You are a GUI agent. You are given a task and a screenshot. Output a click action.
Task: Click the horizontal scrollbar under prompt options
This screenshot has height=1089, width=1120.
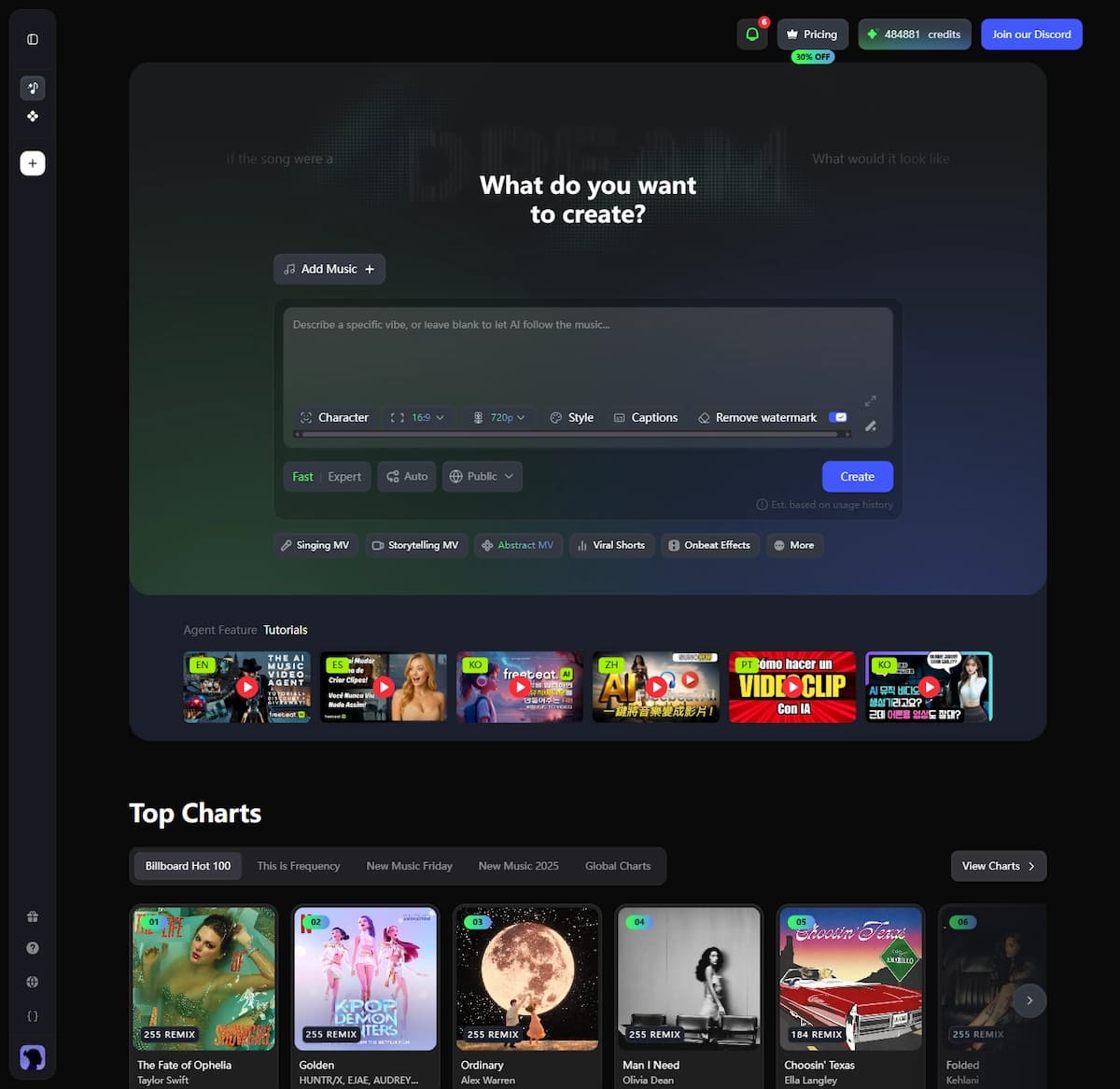pyautogui.click(x=570, y=434)
